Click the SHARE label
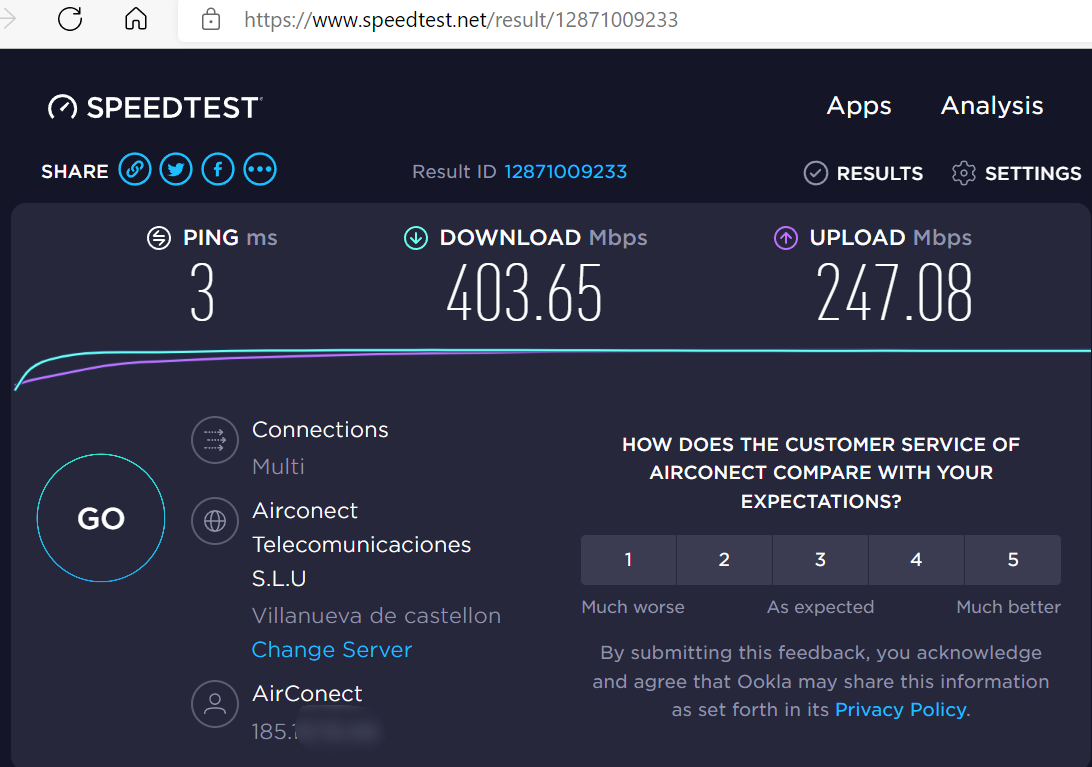This screenshot has height=767, width=1092. [x=75, y=171]
